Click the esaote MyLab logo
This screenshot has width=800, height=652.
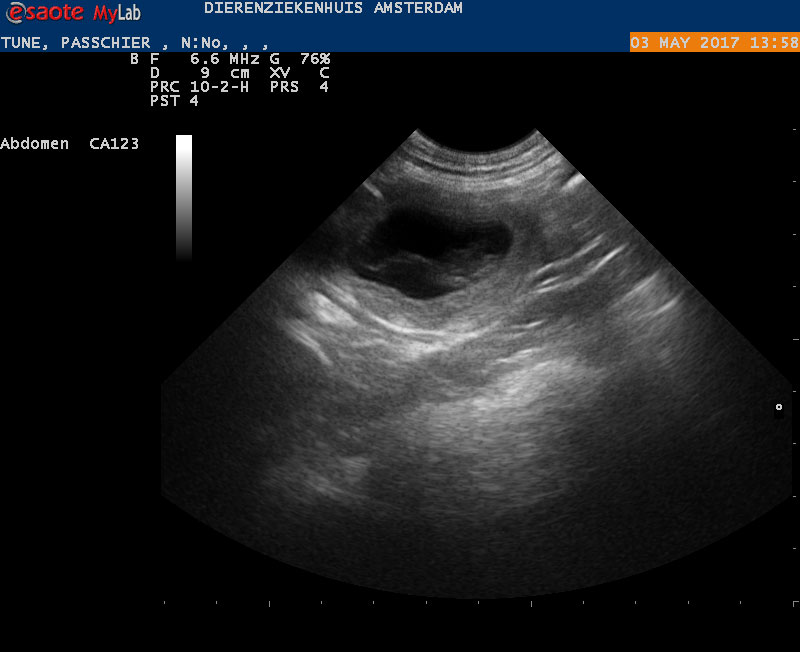click(73, 13)
